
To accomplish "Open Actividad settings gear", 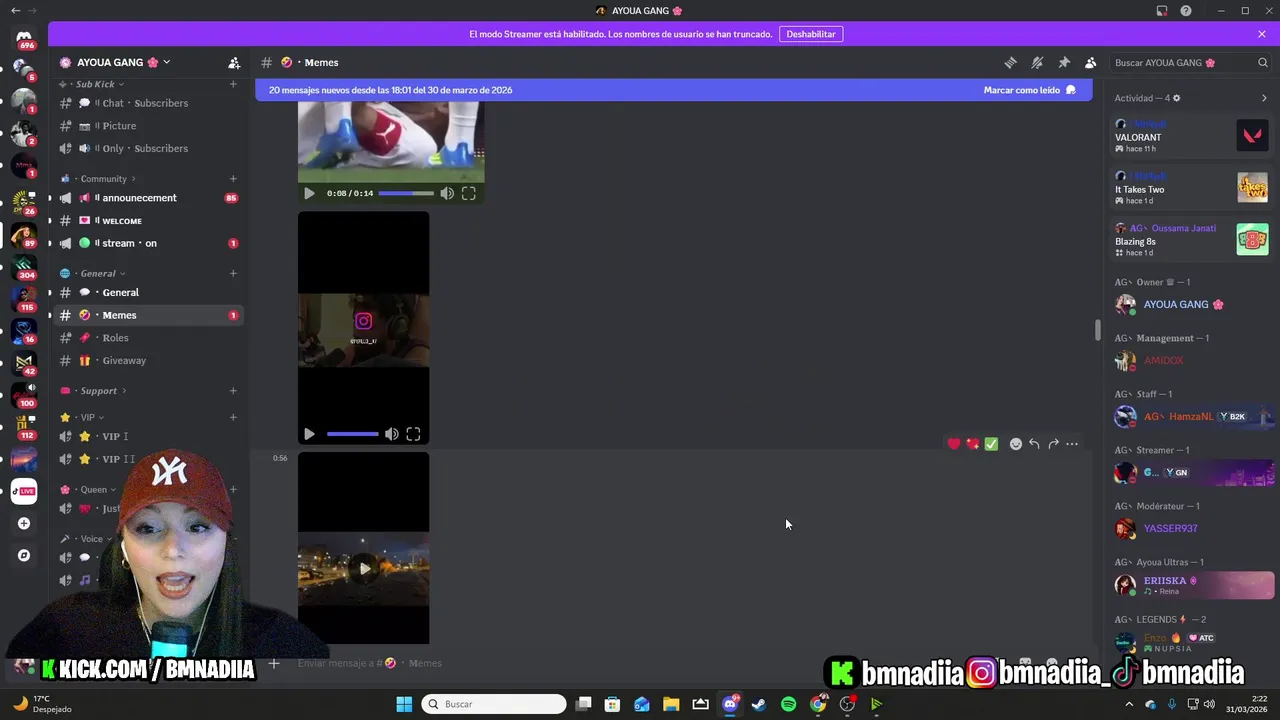I will (x=1176, y=98).
